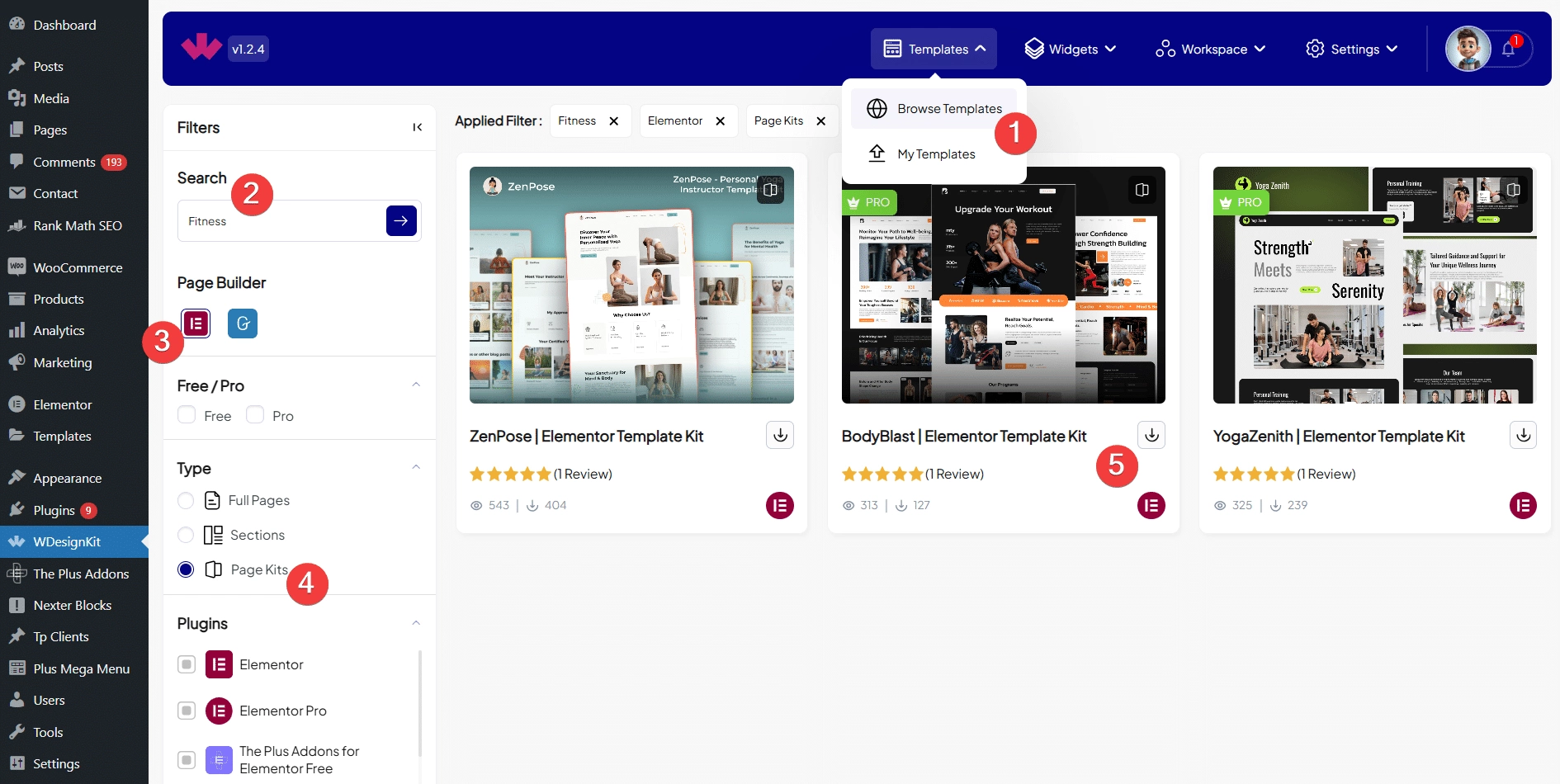Remove the Fitness applied filter
The width and height of the screenshot is (1560, 784).
[x=613, y=121]
